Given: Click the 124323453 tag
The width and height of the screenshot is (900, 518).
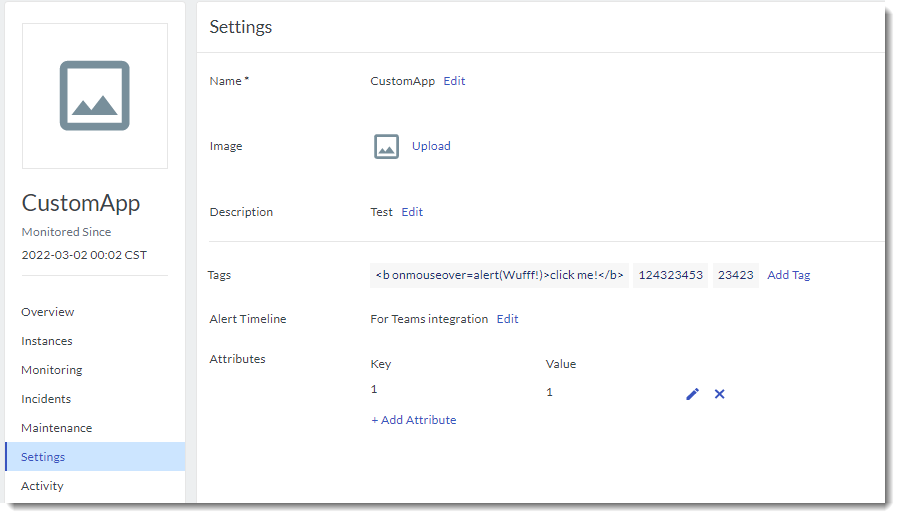Looking at the screenshot, I should pos(671,275).
